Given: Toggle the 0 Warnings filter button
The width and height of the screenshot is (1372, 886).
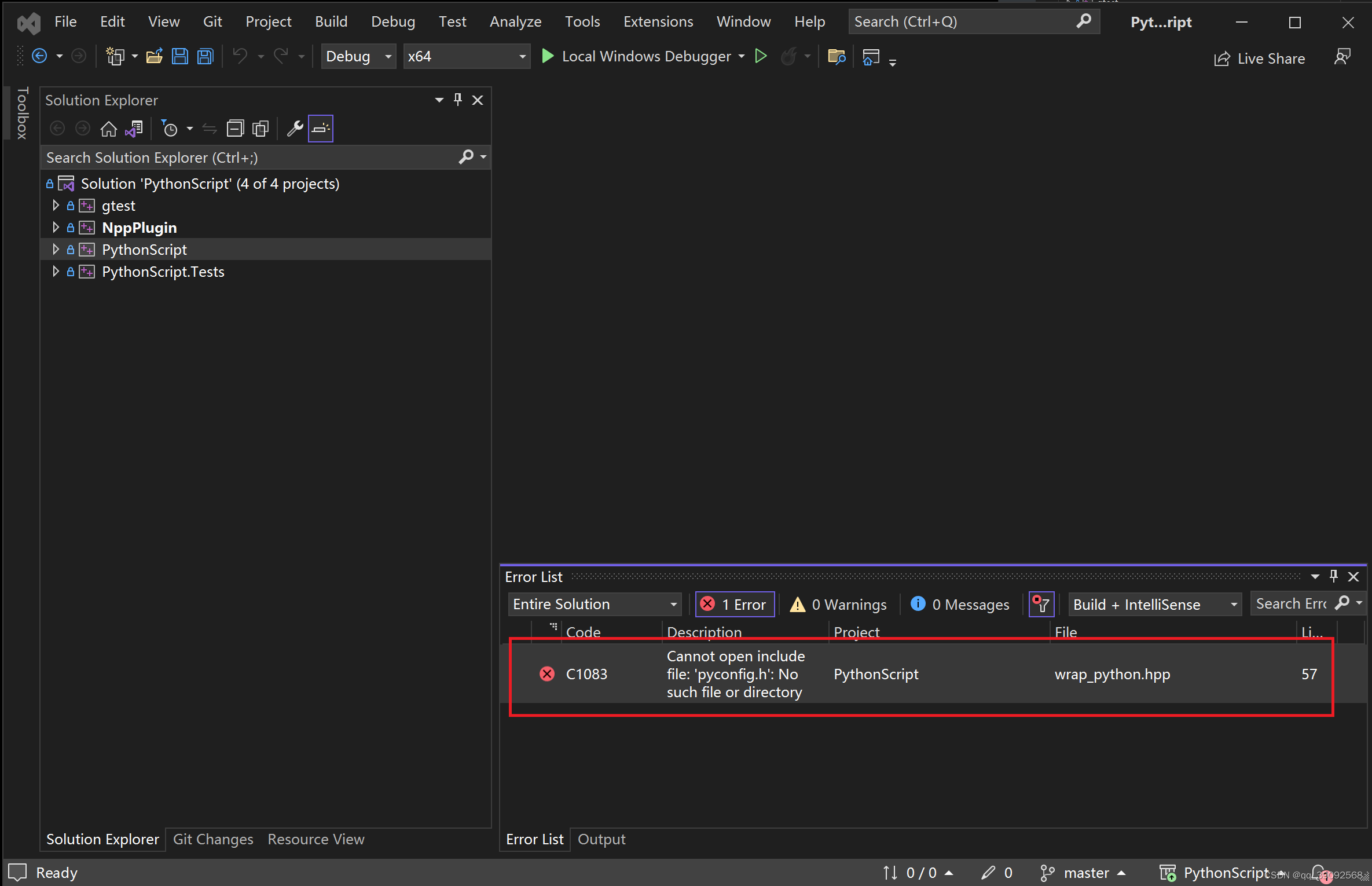Looking at the screenshot, I should 838,605.
